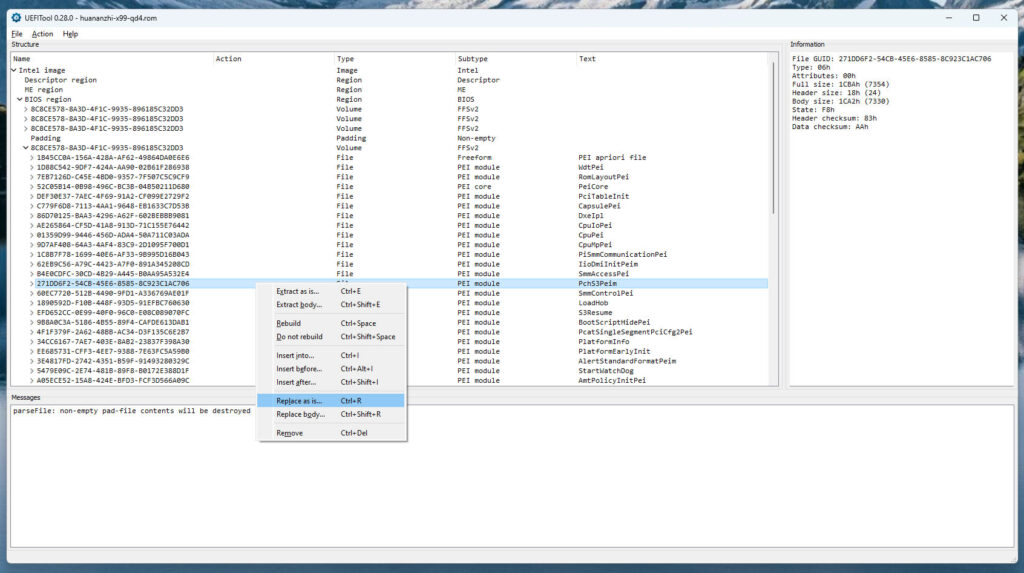The image size is (1024, 573).
Task: Select the Descriptor region row
Action: (x=60, y=80)
